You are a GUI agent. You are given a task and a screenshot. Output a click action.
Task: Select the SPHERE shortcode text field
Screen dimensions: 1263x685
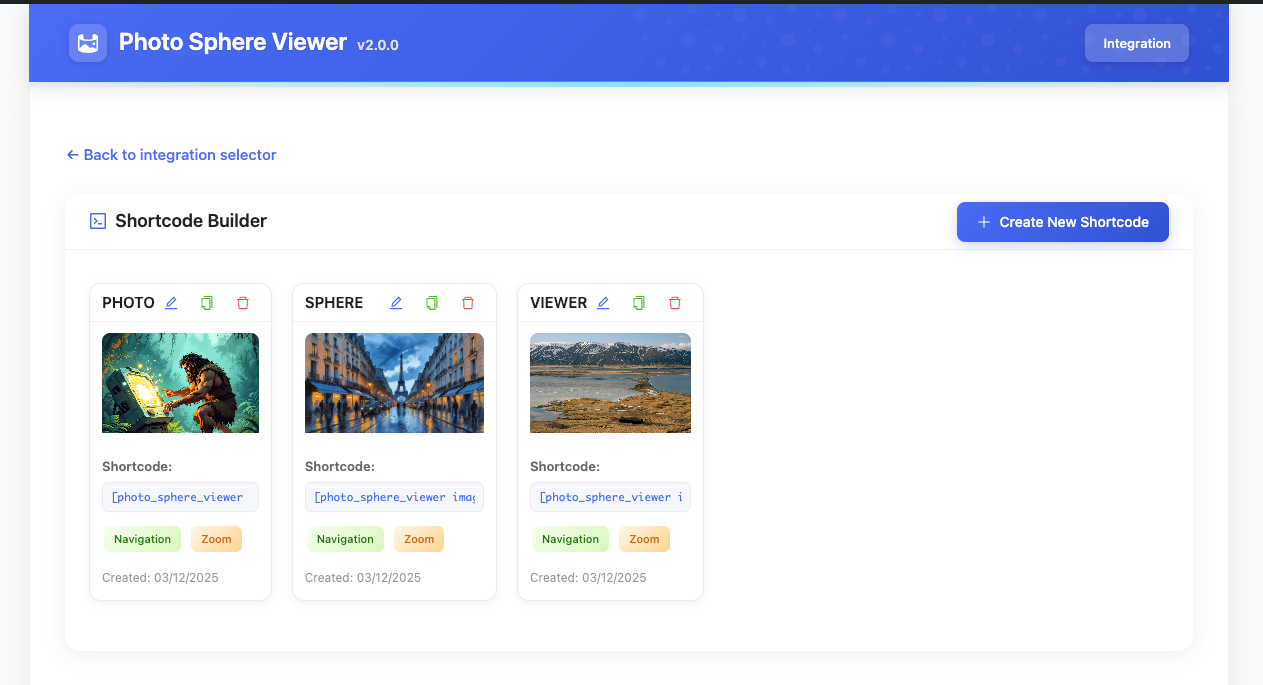point(394,497)
